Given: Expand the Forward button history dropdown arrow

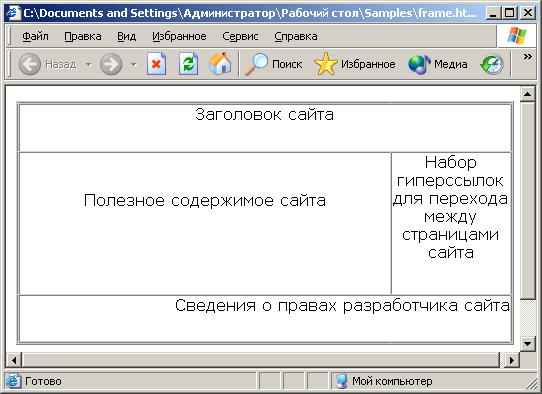Looking at the screenshot, I should 134,65.
